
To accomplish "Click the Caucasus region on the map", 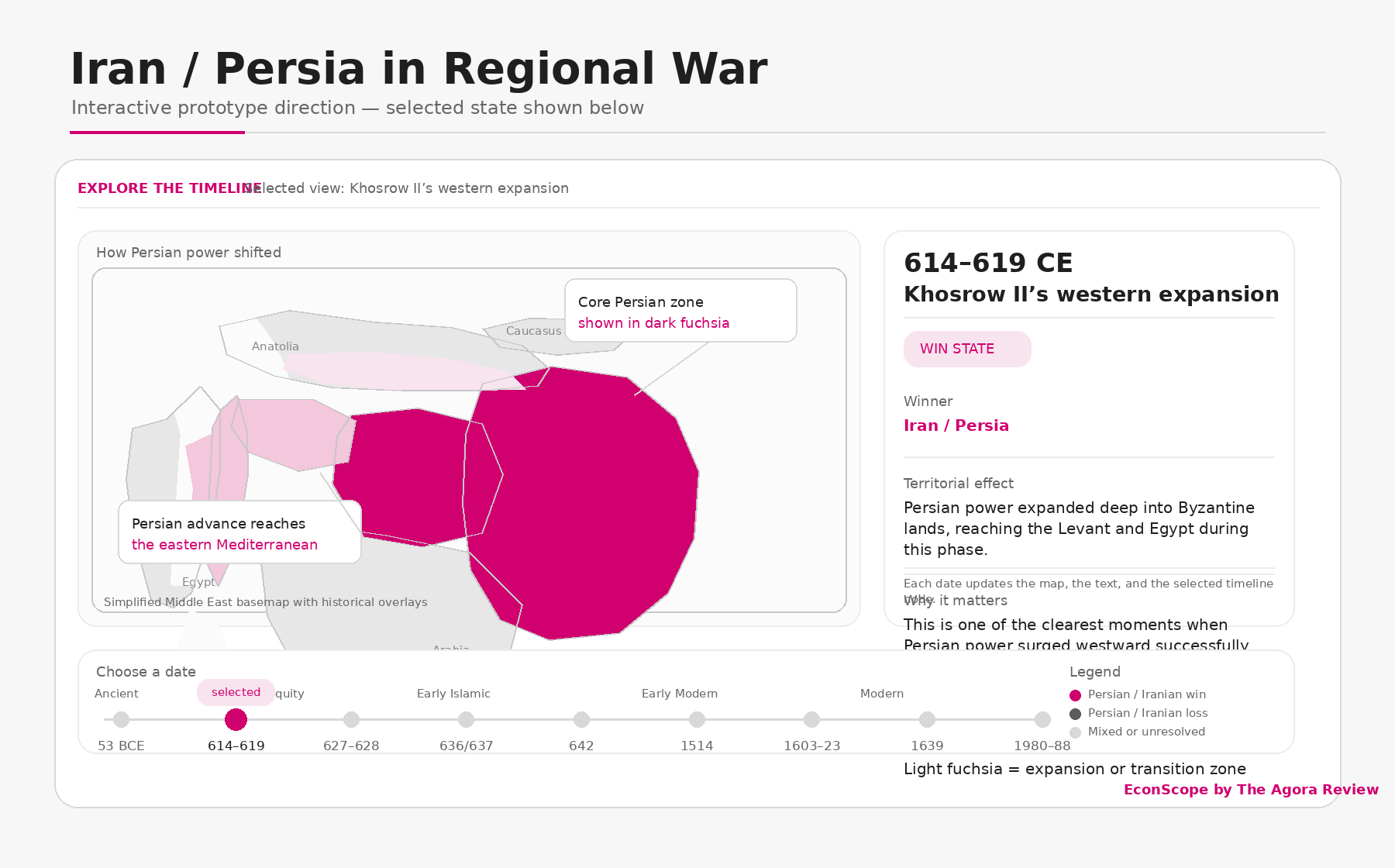I will coord(533,331).
